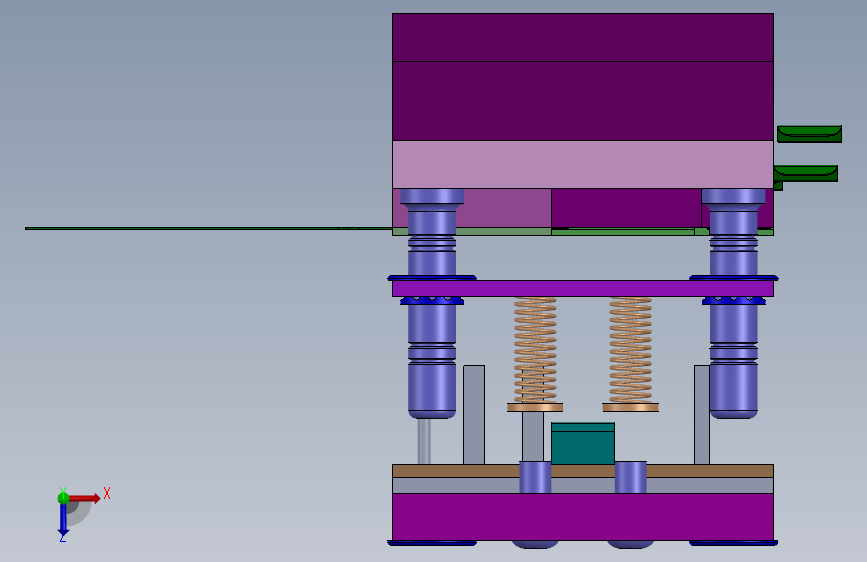Viewport: 867px width, 562px height.
Task: Select the second dark purple block below top plate
Action: 583,101
